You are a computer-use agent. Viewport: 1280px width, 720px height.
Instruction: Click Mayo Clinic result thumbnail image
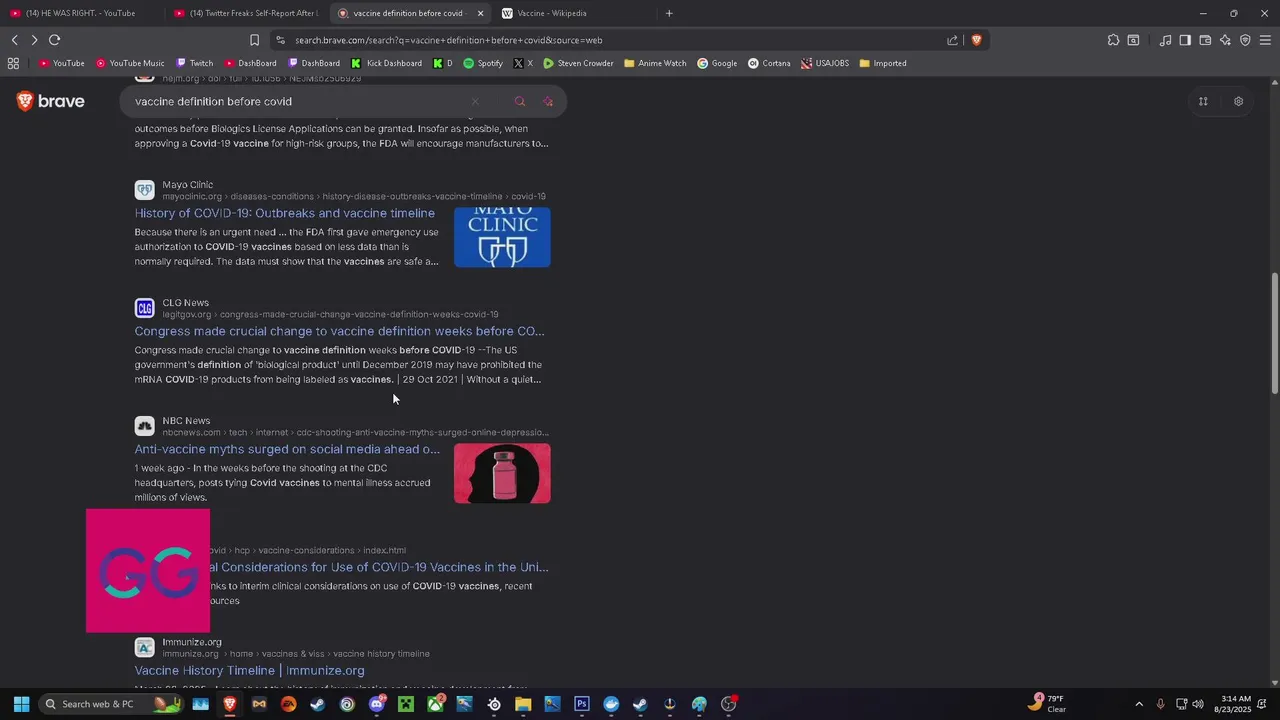(x=502, y=237)
